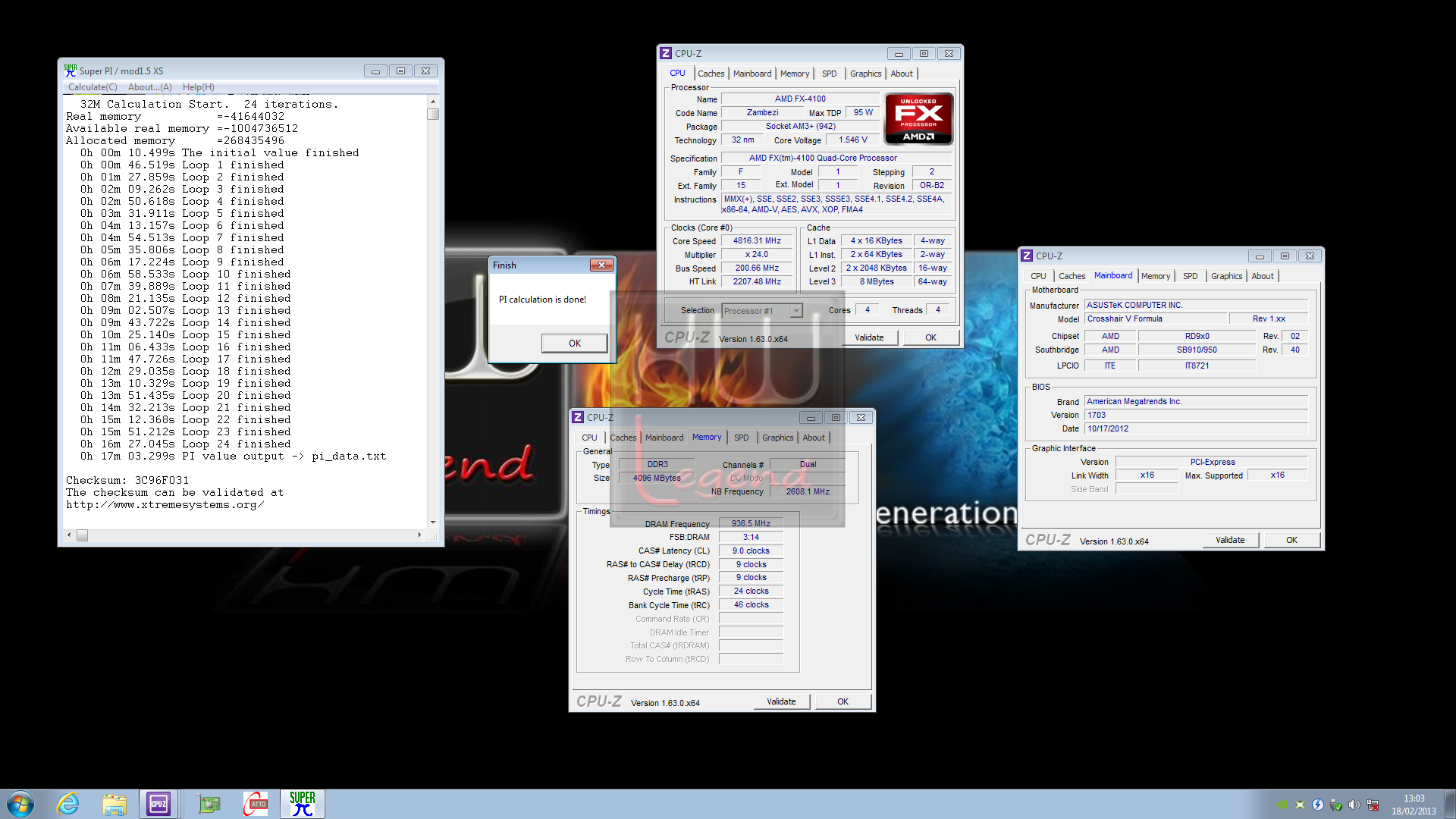Open Mainboard tab in the Memory window
The image size is (1456, 819).
tap(664, 438)
